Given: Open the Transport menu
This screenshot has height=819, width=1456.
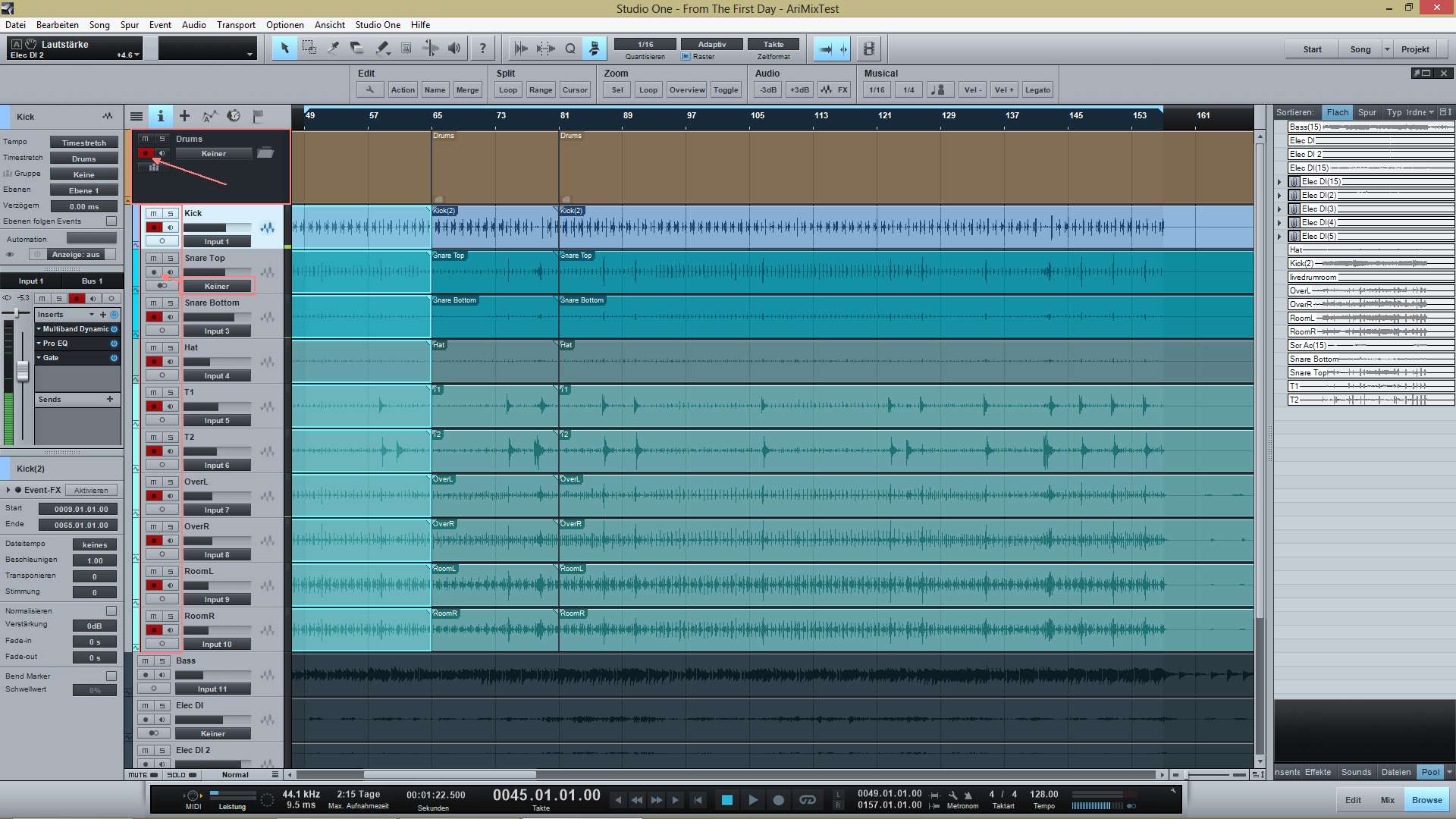Looking at the screenshot, I should 236,24.
